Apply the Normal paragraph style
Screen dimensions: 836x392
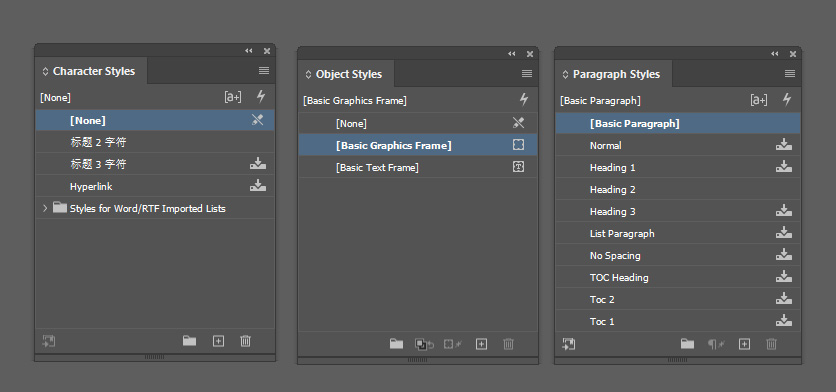click(x=678, y=145)
